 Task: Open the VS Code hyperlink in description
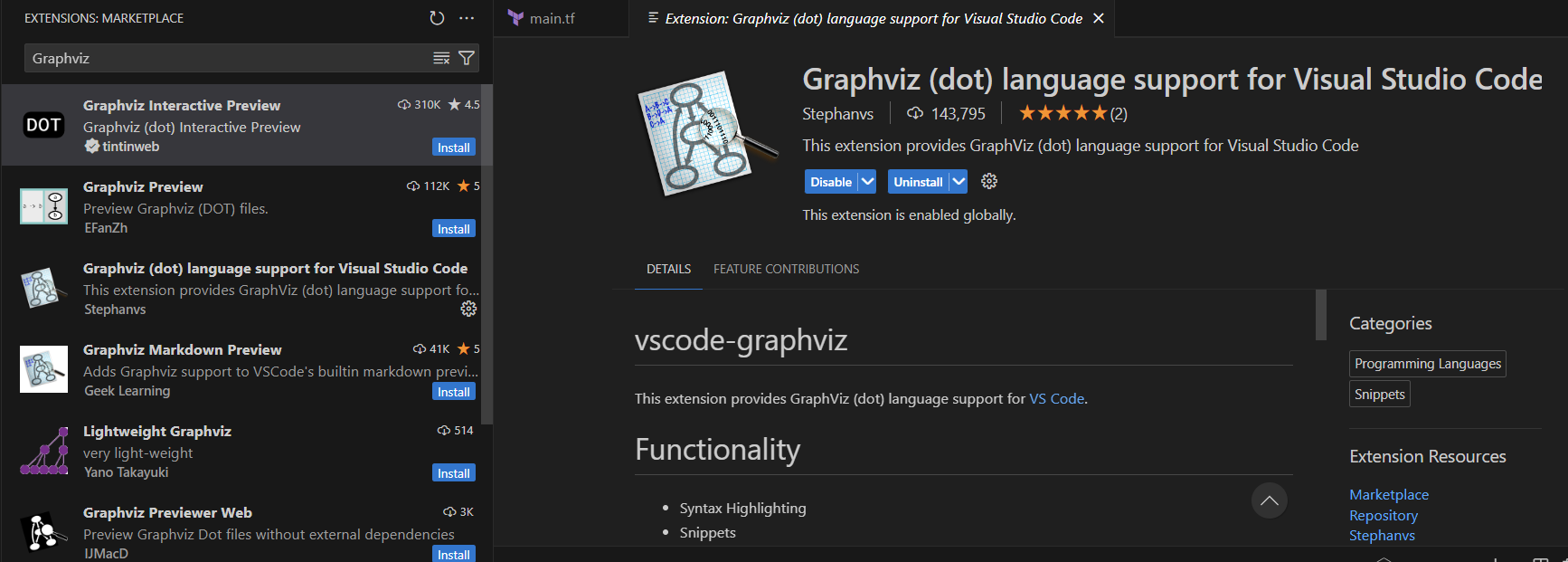(1056, 398)
